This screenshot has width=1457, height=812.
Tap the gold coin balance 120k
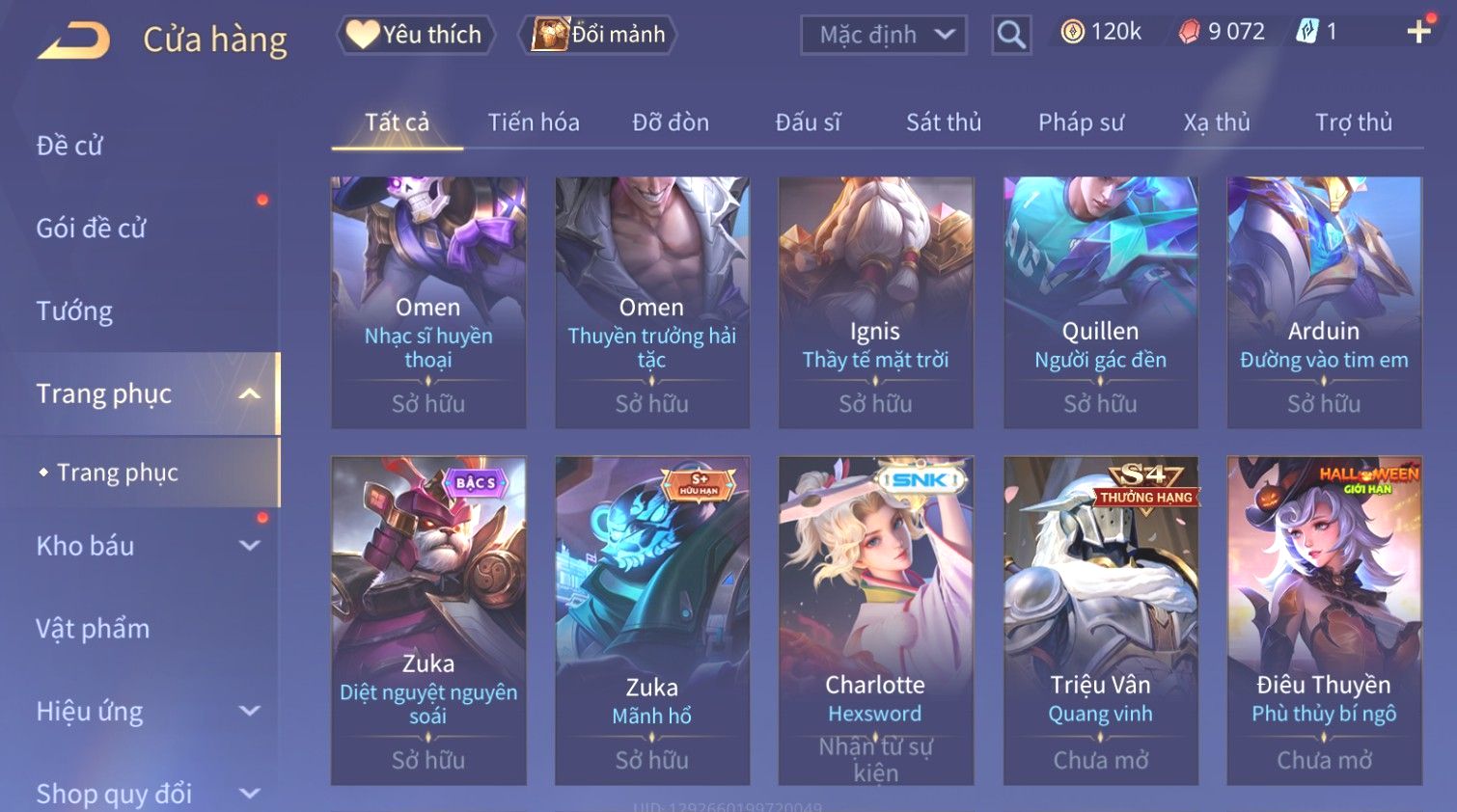pyautogui.click(x=1101, y=32)
